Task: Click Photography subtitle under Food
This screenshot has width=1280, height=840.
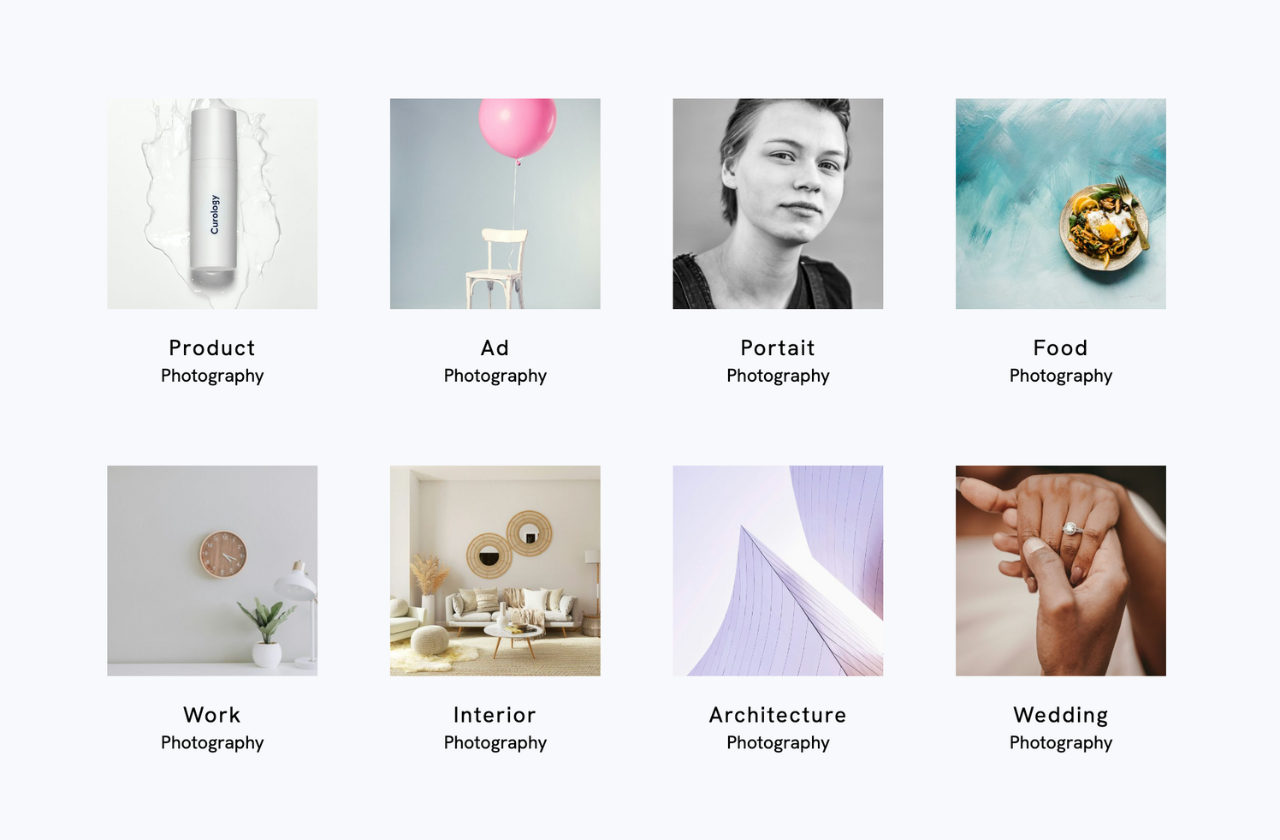Action: 1061,376
